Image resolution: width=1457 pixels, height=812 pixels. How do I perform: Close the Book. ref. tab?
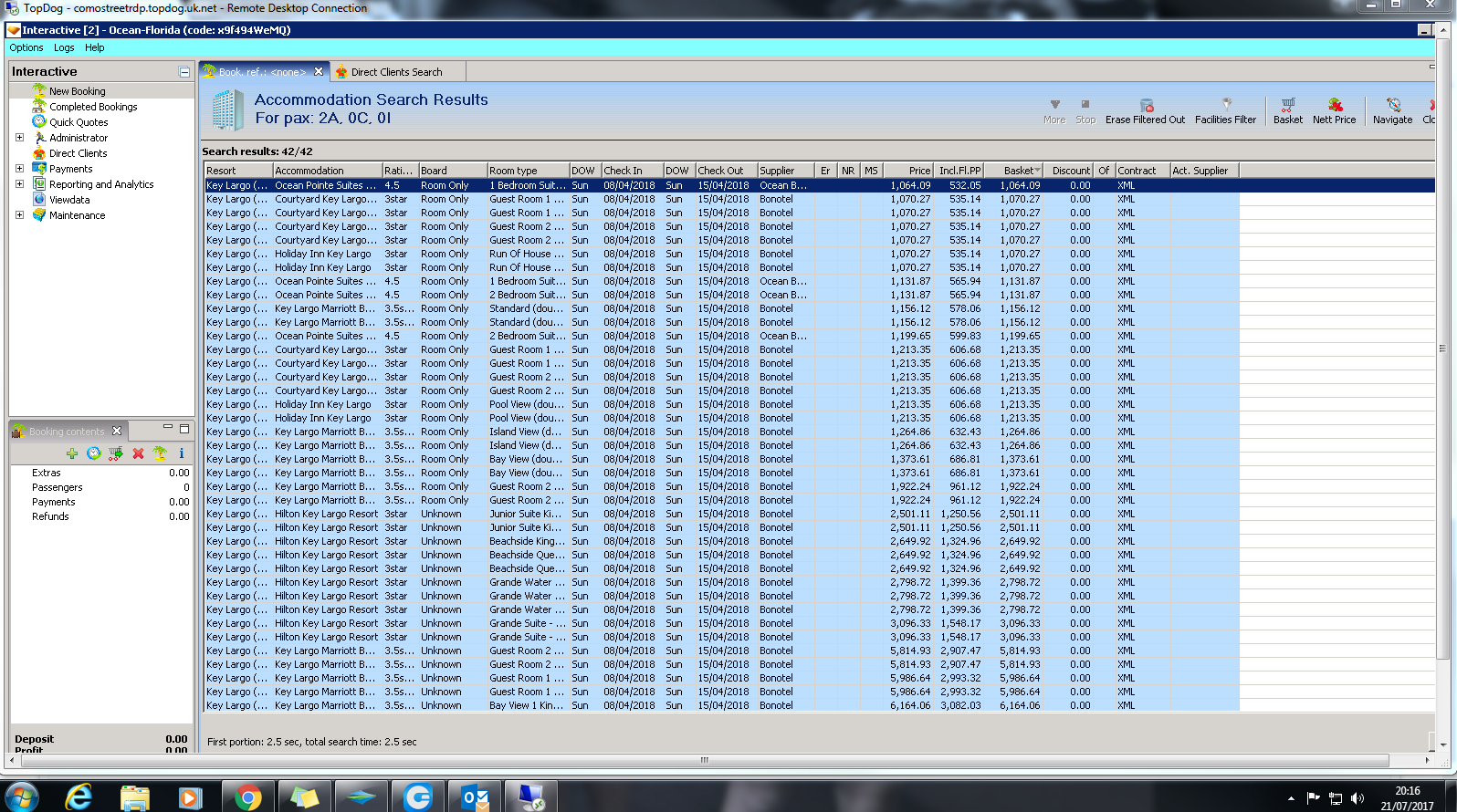point(319,71)
